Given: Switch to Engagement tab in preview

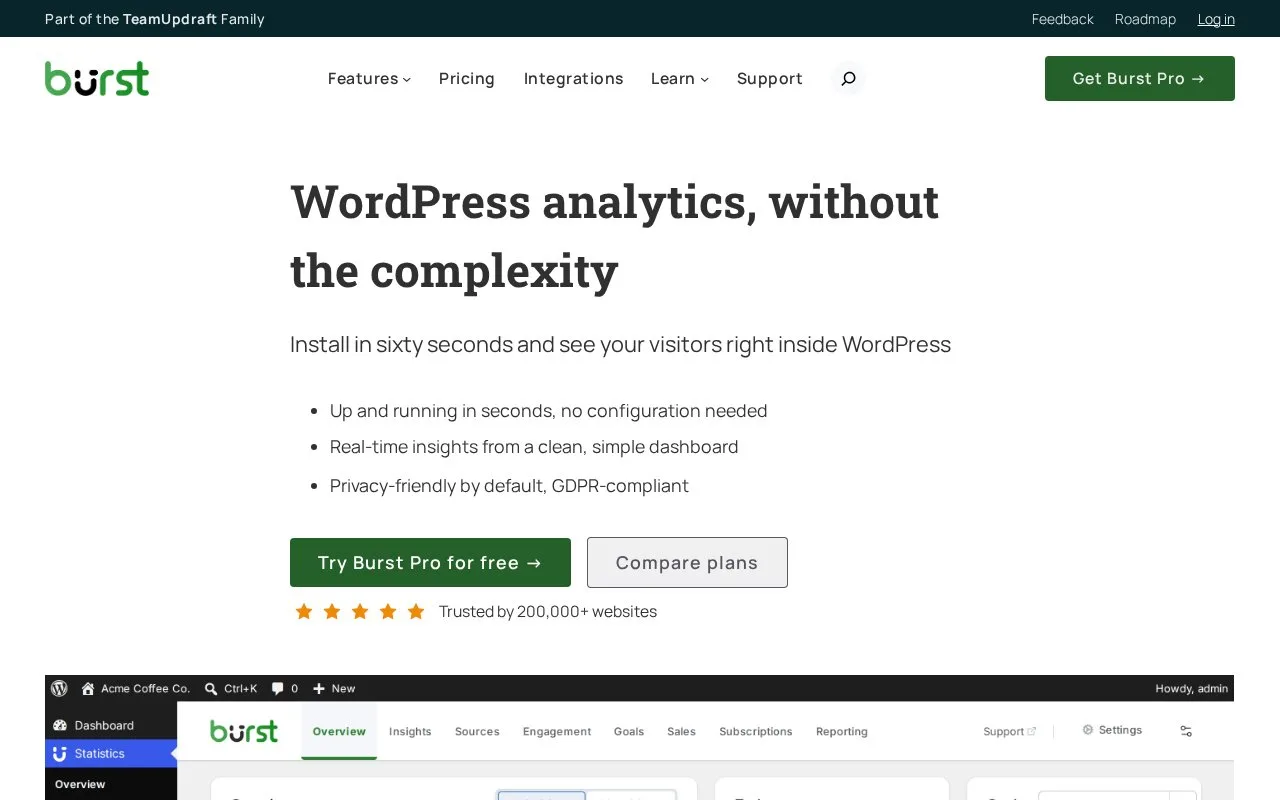Looking at the screenshot, I should coord(557,731).
